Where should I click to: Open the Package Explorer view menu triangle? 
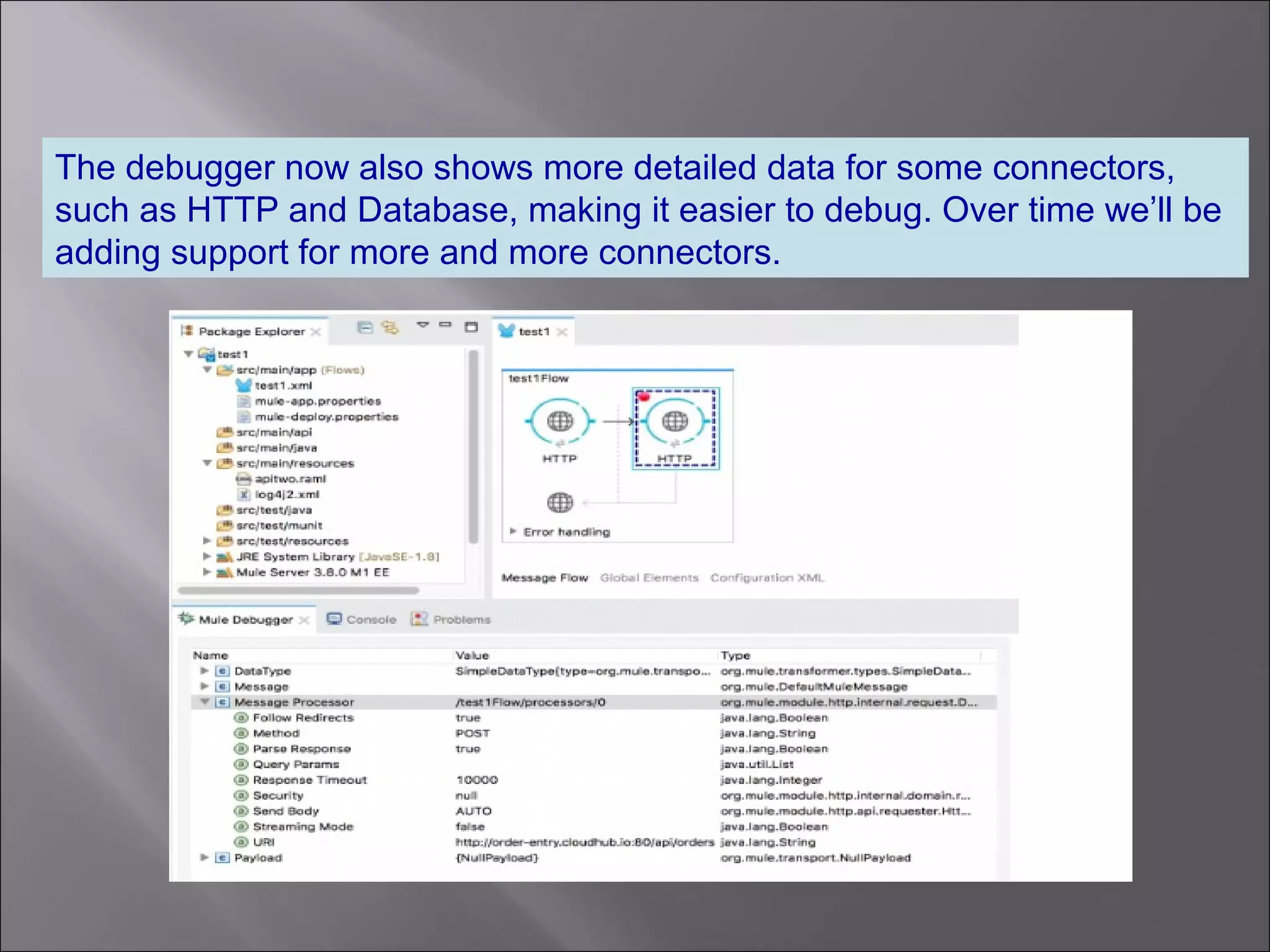(x=422, y=325)
